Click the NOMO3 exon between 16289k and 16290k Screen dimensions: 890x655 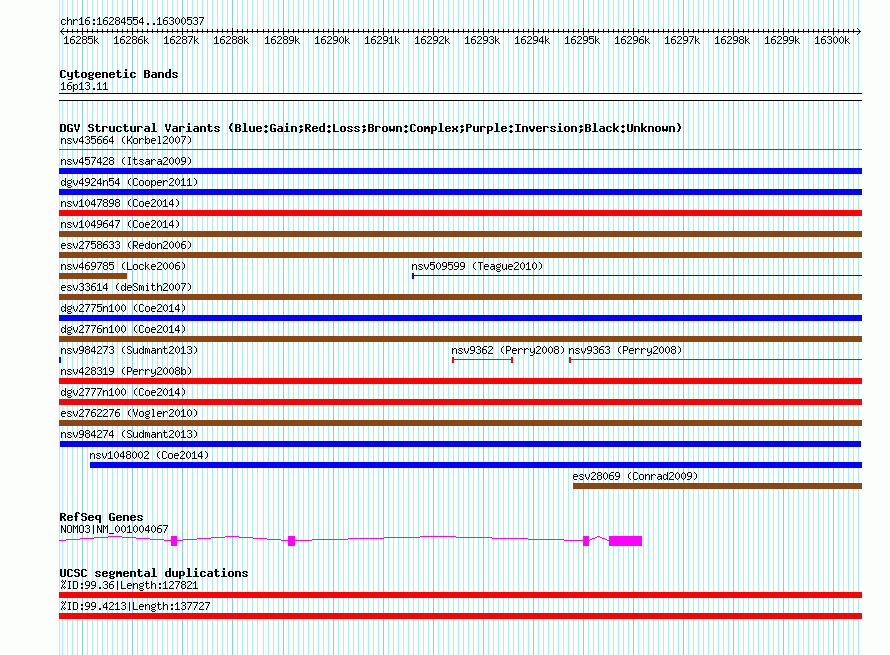tap(292, 541)
